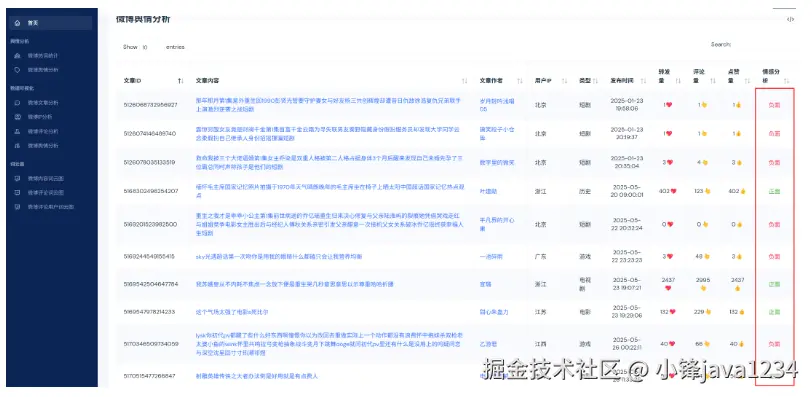Viewport: 812px width, 397px height.
Task: Click the speech-bubble icon beside 微博文章分析
Action: (18, 103)
